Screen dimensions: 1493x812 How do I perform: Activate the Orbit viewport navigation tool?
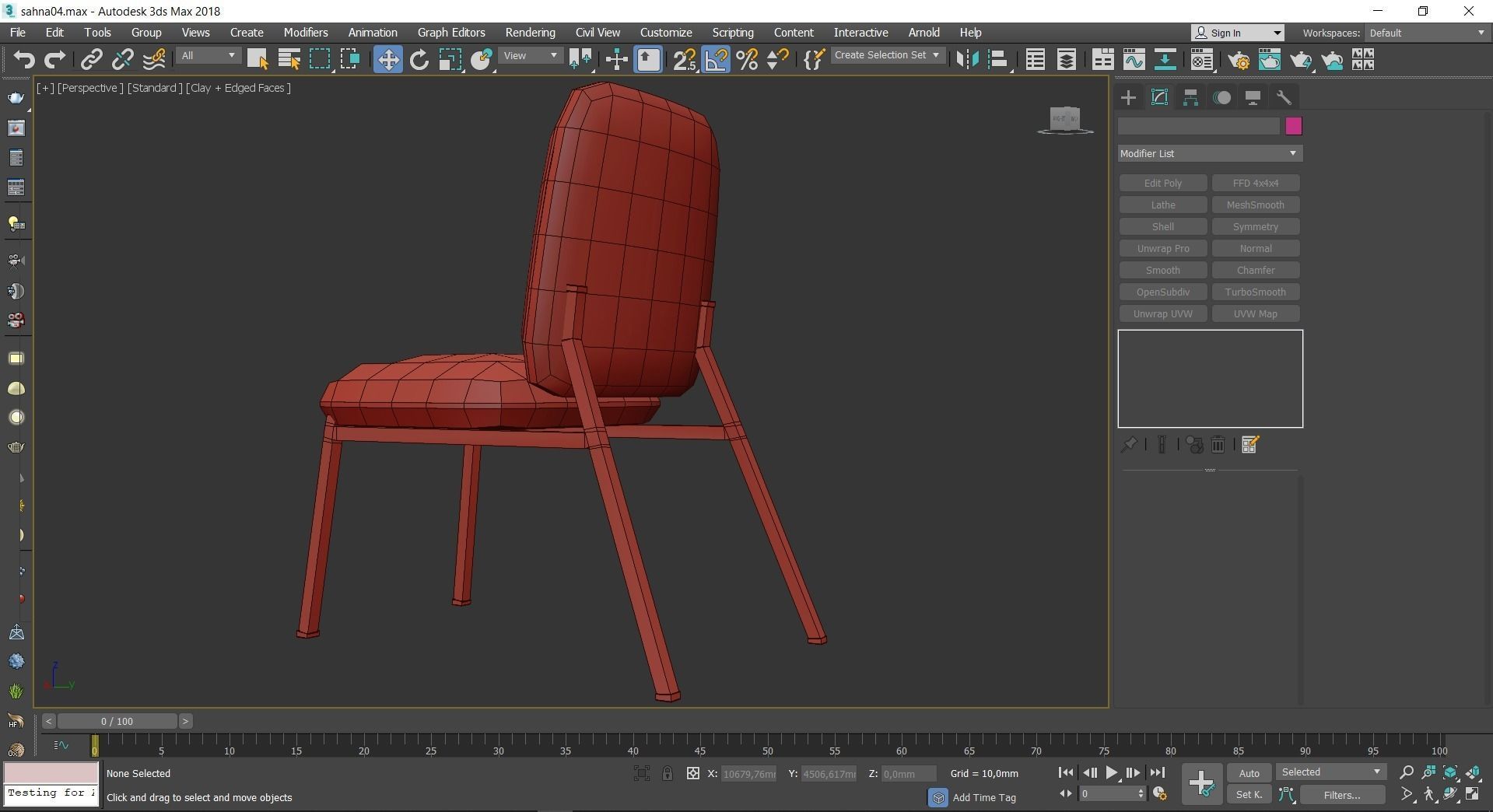coord(1451,794)
